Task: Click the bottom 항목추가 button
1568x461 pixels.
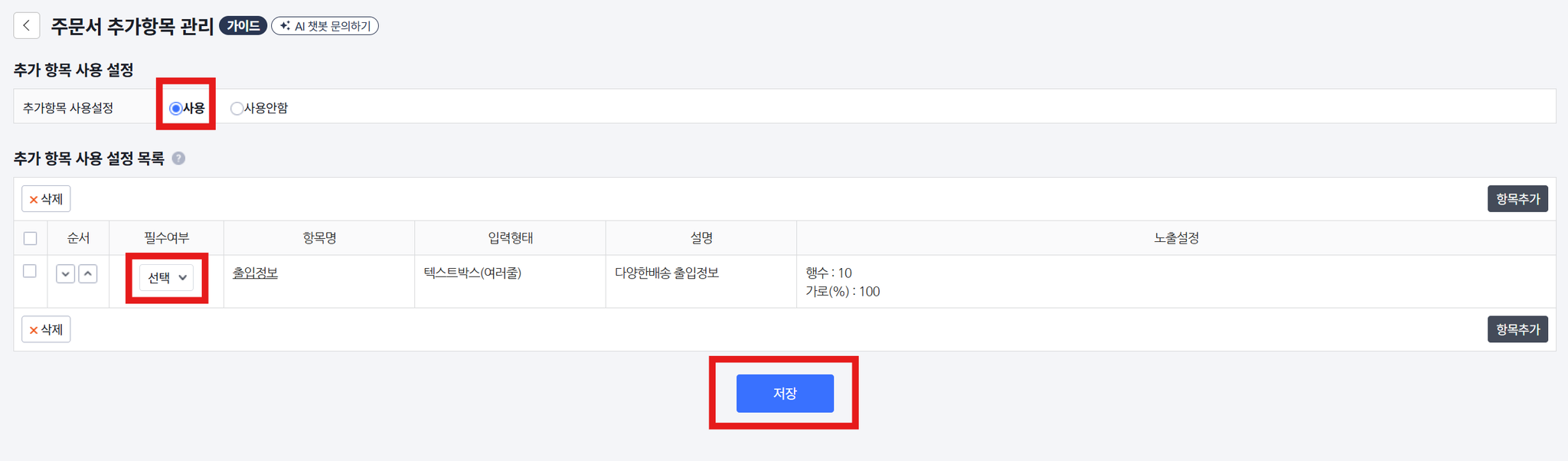Action: [x=1517, y=329]
